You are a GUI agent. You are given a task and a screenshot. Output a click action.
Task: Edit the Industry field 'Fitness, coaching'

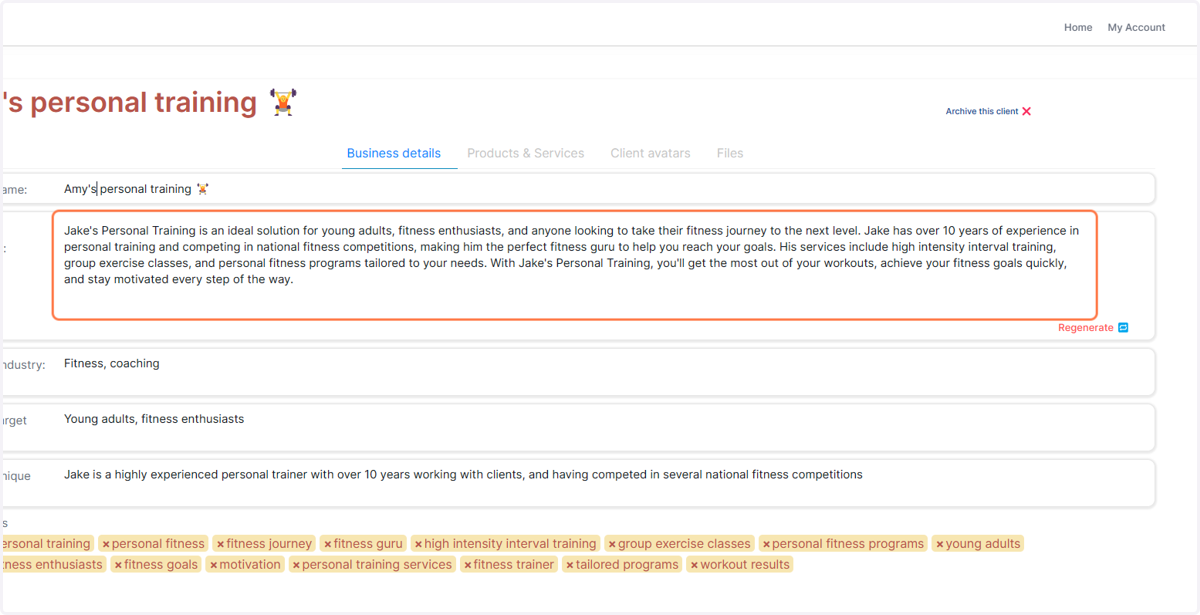point(604,372)
